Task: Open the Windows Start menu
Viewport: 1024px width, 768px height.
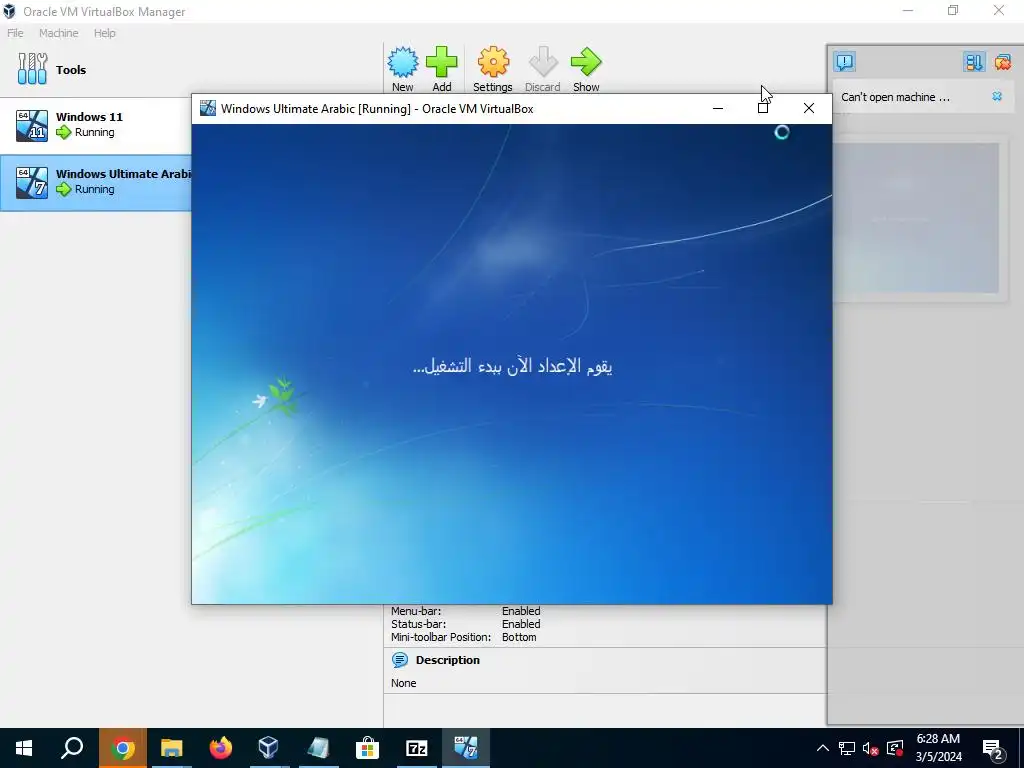Action: (24, 748)
